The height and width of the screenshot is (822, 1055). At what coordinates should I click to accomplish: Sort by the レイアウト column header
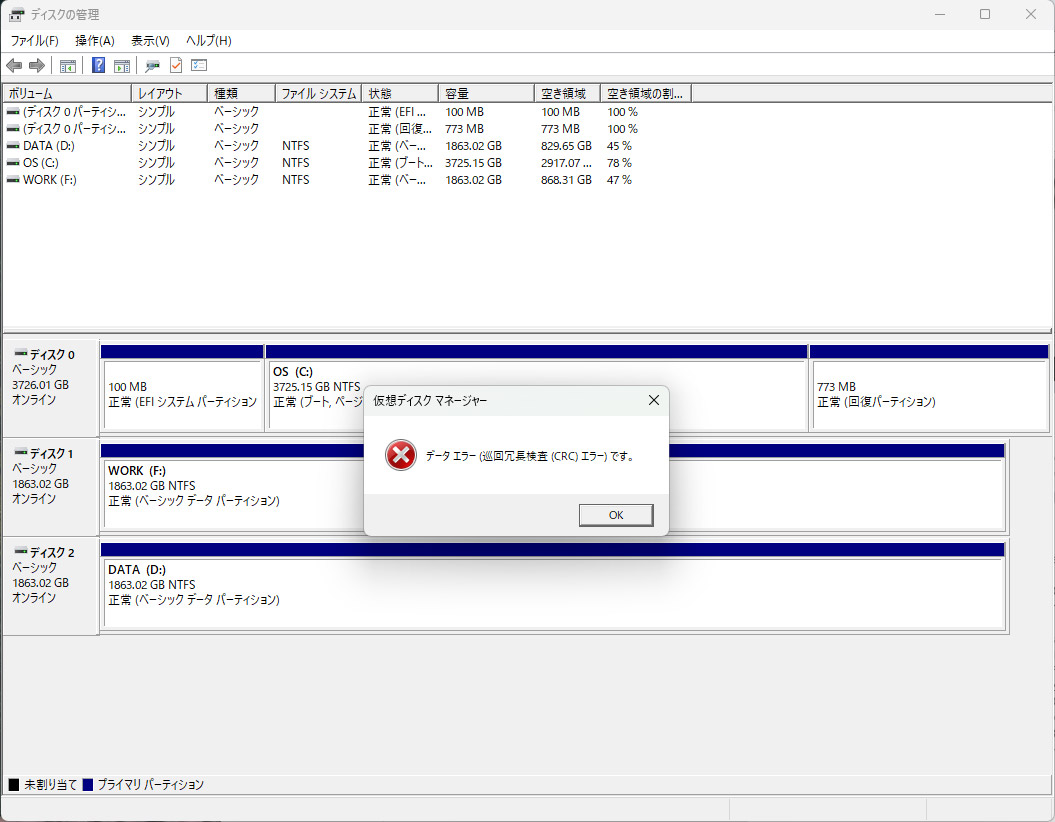[170, 94]
